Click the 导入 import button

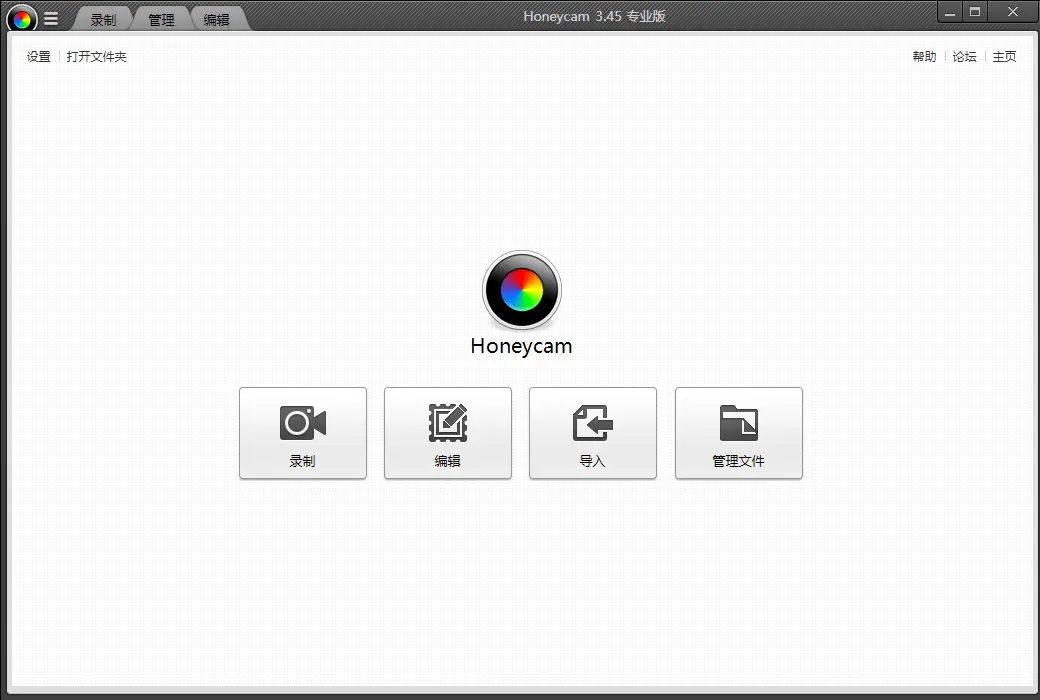[593, 433]
